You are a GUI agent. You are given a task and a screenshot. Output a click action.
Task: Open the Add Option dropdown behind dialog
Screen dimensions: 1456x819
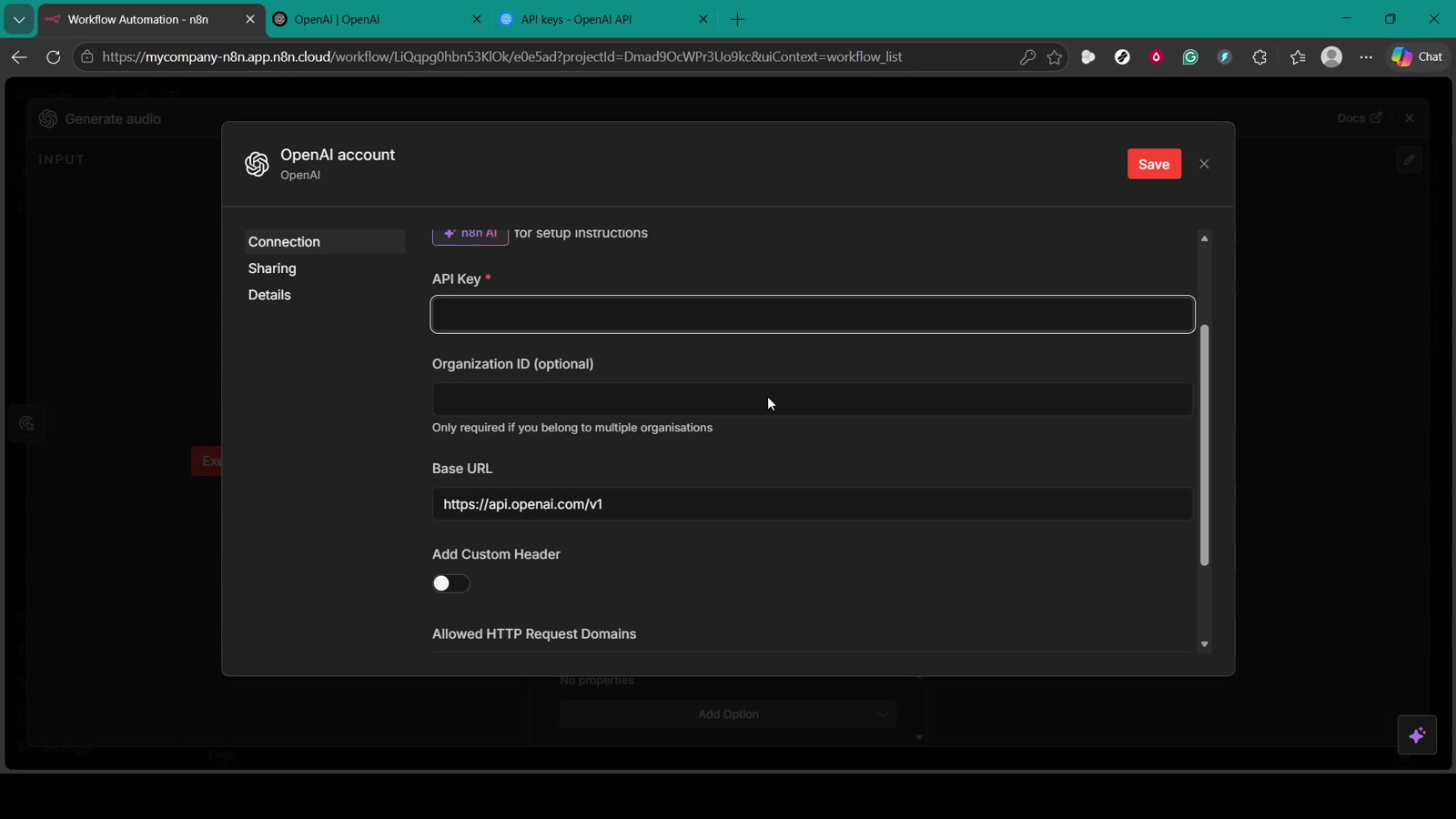click(x=728, y=714)
